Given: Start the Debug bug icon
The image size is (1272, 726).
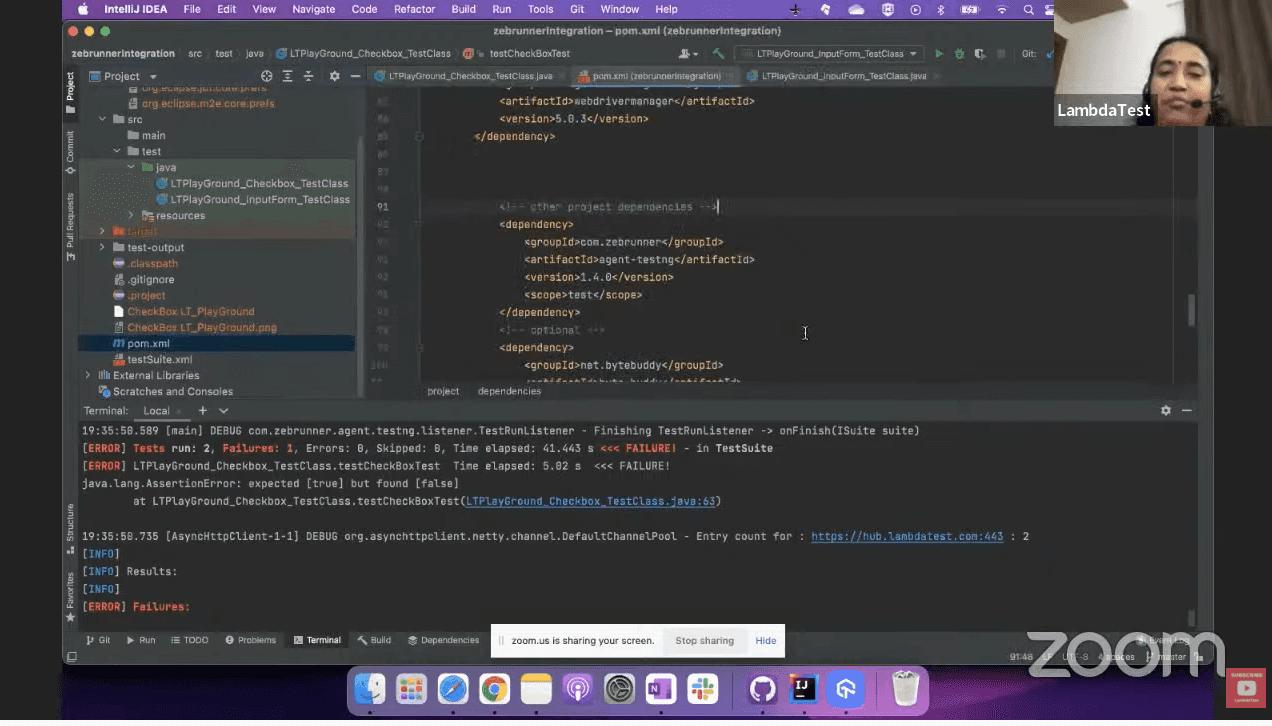Looking at the screenshot, I should click(959, 54).
